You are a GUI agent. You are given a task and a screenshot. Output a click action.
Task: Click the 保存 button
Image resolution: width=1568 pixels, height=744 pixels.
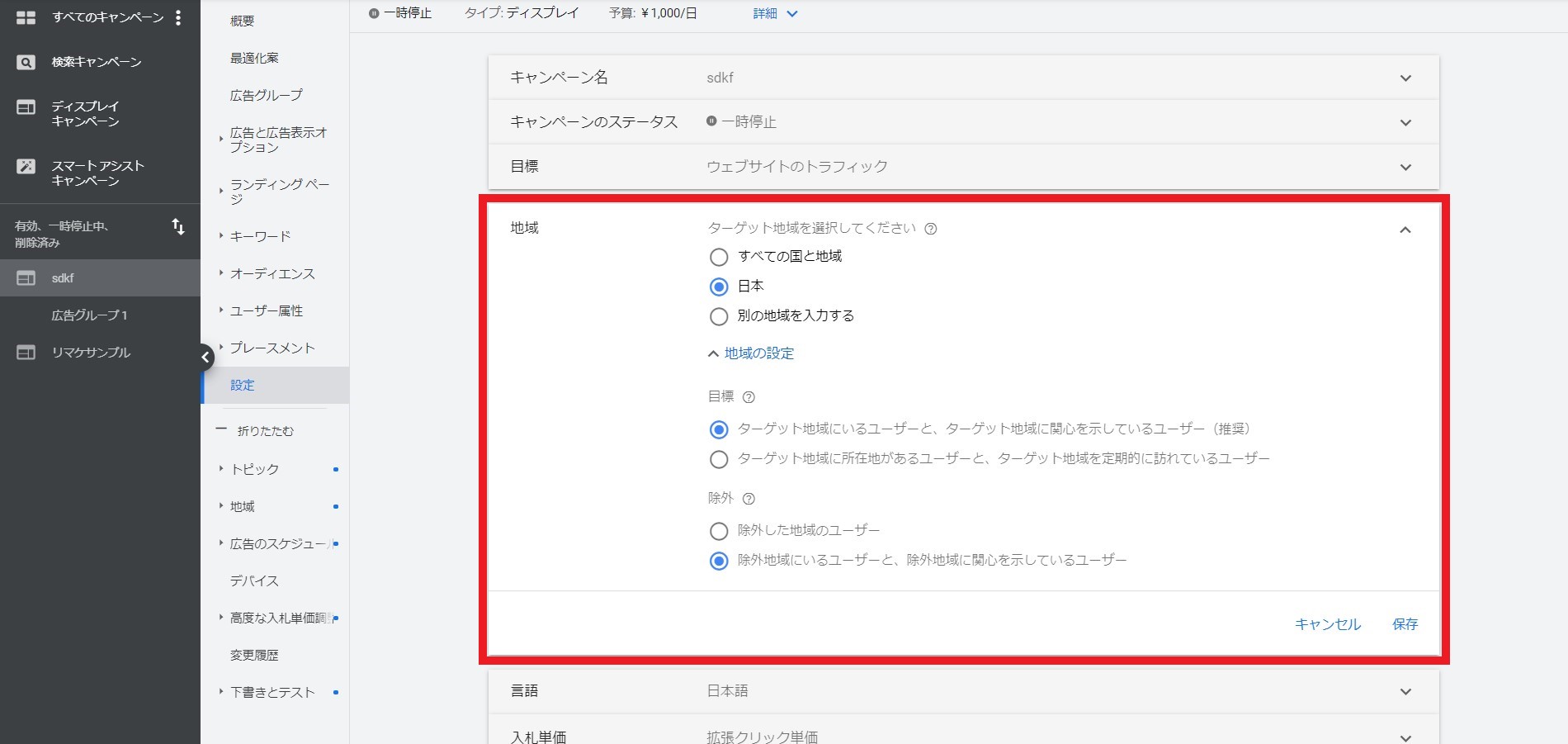pyautogui.click(x=1405, y=624)
